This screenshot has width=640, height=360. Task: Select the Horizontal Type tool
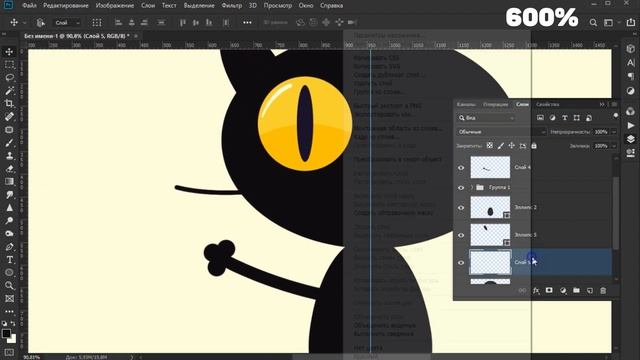pyautogui.click(x=9, y=260)
